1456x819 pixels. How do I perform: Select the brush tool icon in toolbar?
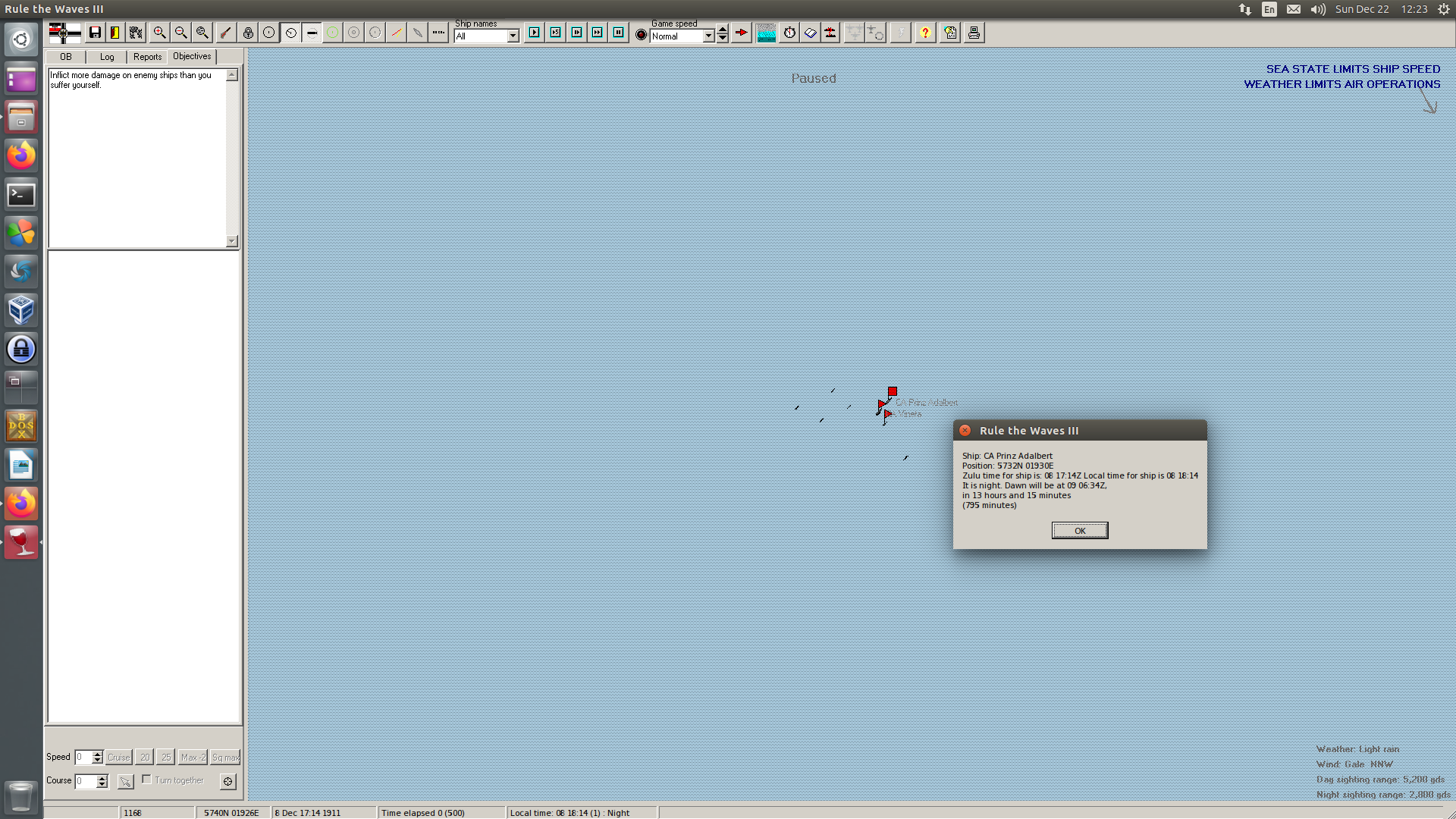(226, 33)
